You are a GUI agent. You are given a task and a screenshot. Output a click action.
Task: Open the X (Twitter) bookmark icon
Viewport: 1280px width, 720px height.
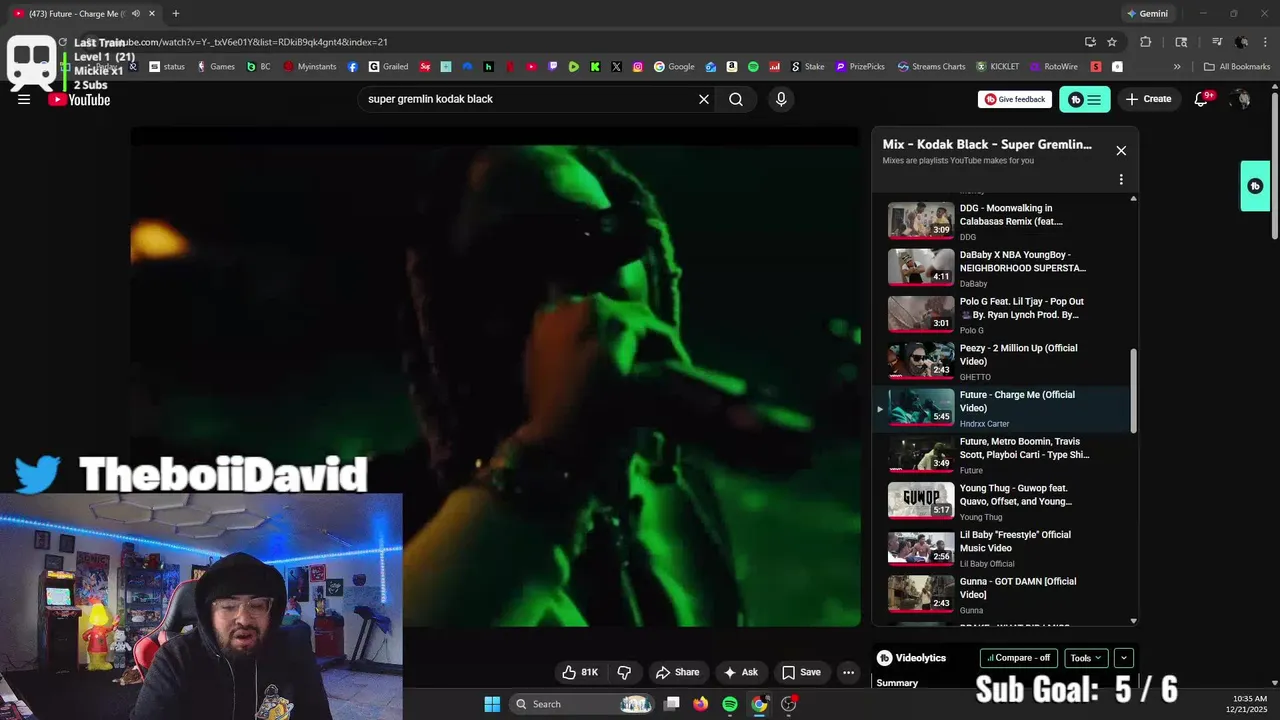click(x=616, y=67)
